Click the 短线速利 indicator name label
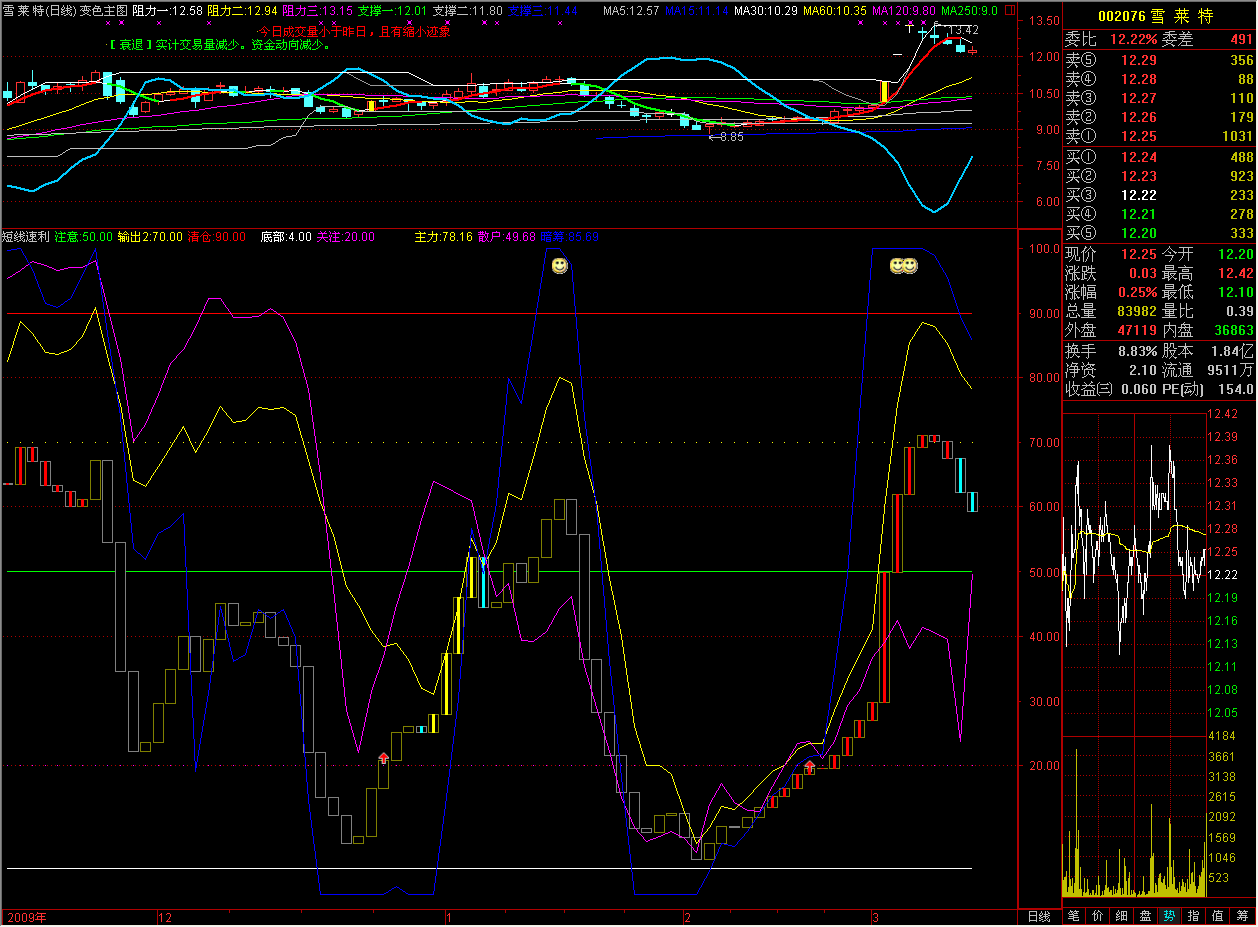1258x927 pixels. 25,237
